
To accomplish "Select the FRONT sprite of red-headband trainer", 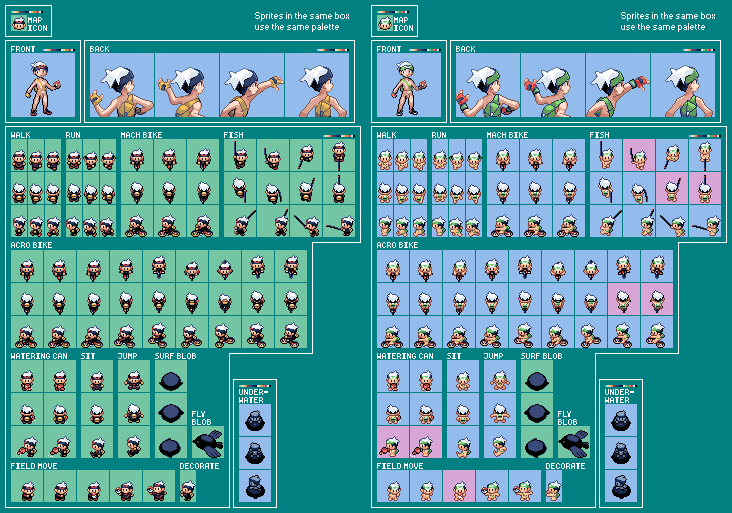I will (x=42, y=84).
